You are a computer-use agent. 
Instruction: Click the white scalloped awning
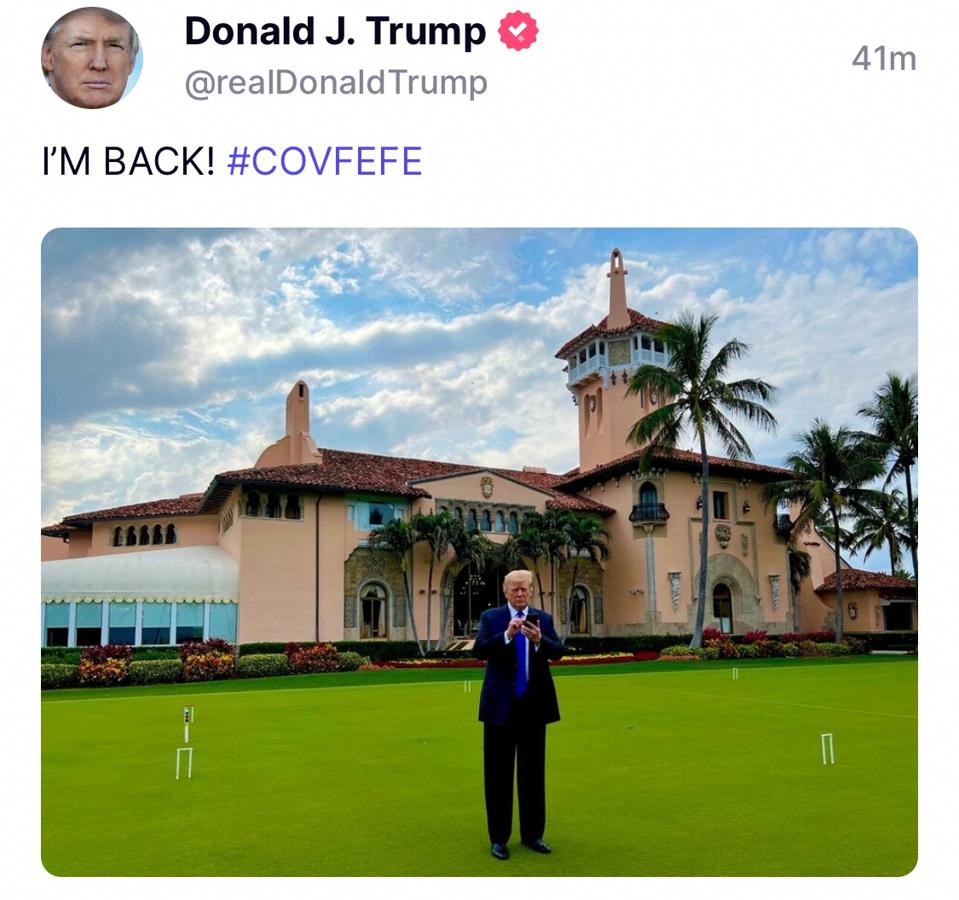click(139, 575)
